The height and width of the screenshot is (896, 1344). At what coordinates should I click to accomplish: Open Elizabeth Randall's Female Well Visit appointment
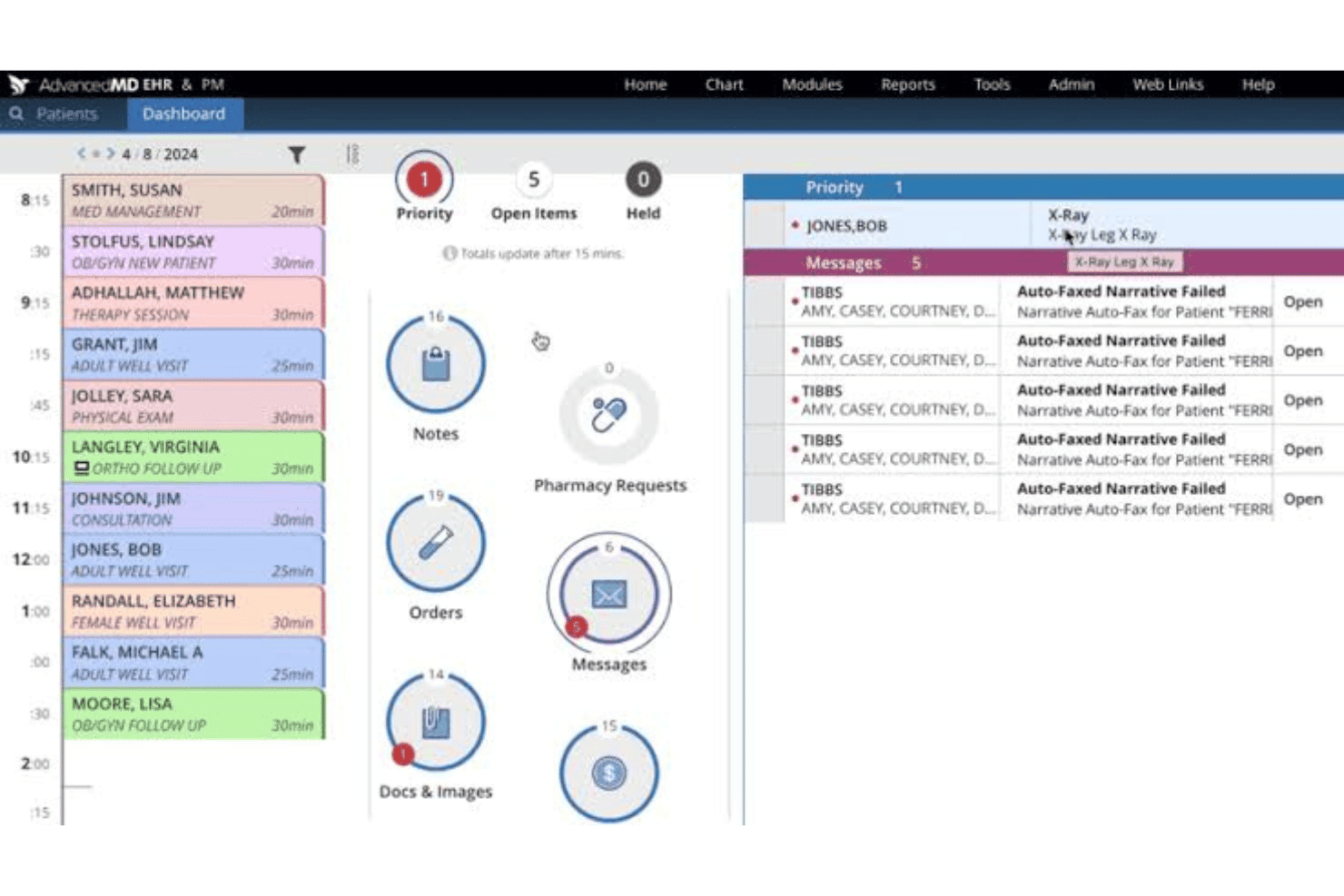pos(193,611)
